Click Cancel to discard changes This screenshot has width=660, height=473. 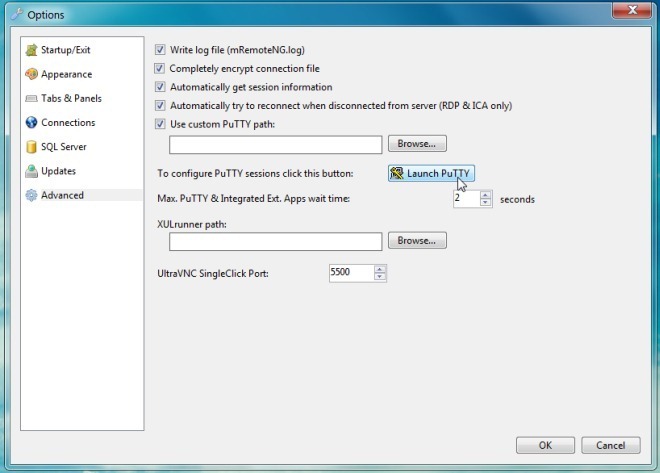(x=611, y=445)
